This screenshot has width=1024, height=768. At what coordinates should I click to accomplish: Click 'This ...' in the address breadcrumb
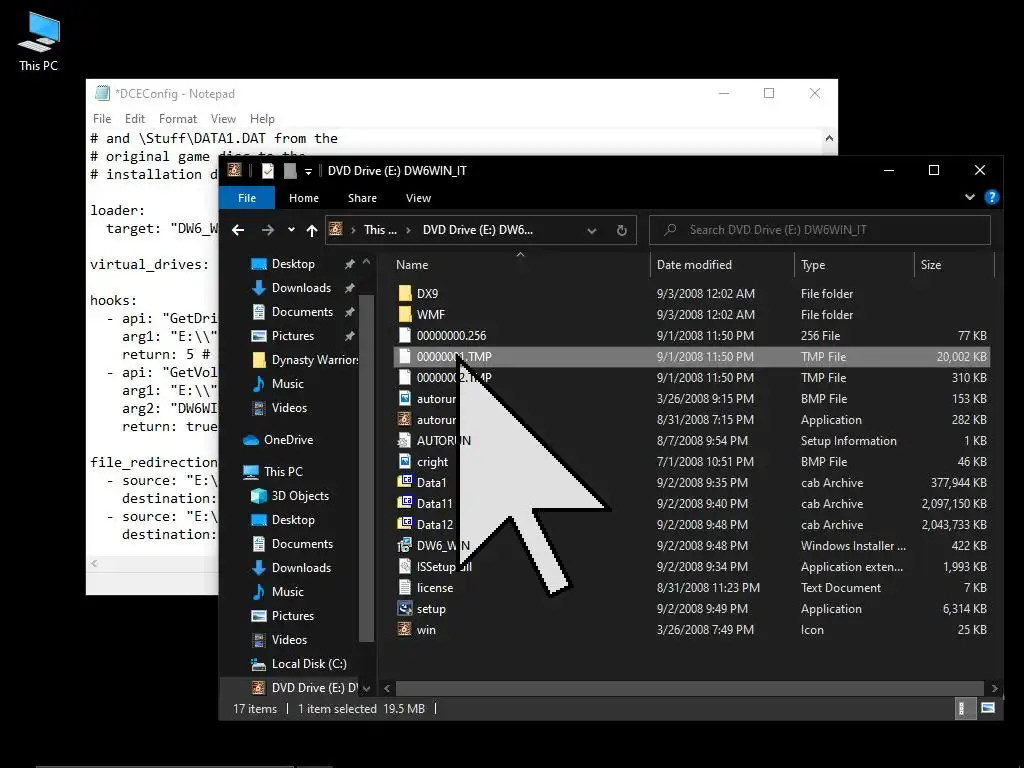click(380, 230)
